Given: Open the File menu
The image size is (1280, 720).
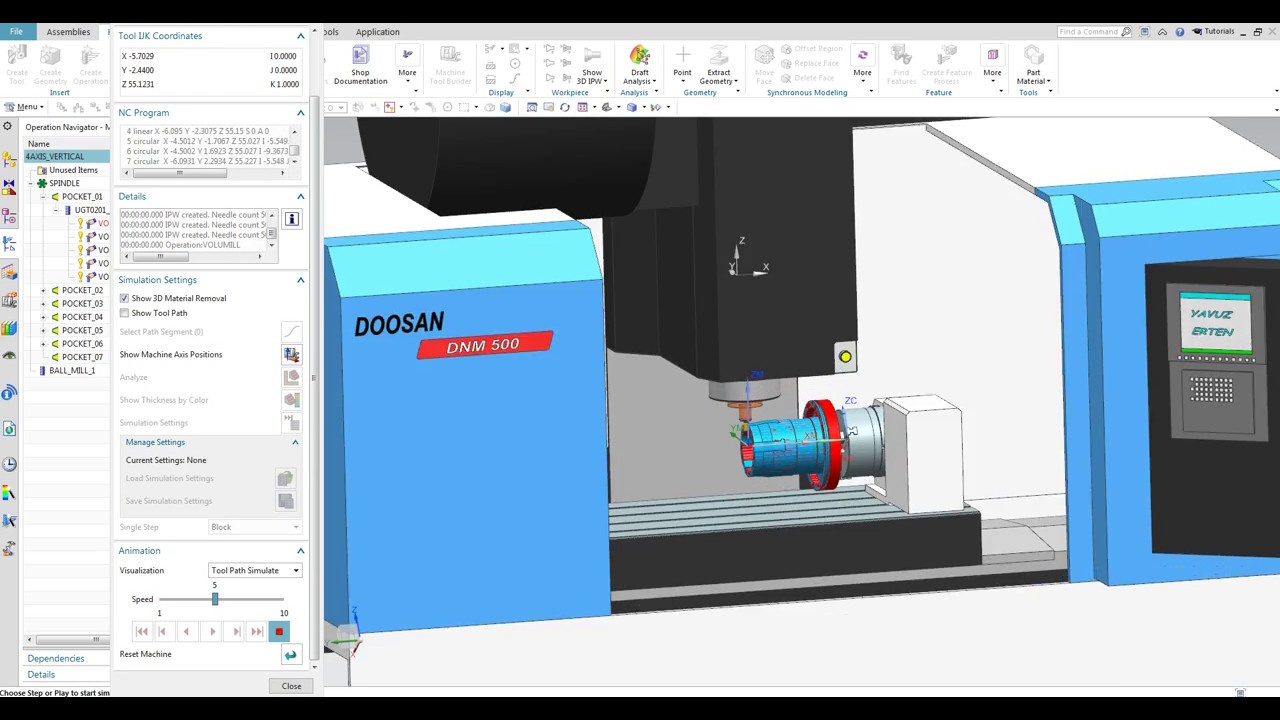Looking at the screenshot, I should [16, 32].
